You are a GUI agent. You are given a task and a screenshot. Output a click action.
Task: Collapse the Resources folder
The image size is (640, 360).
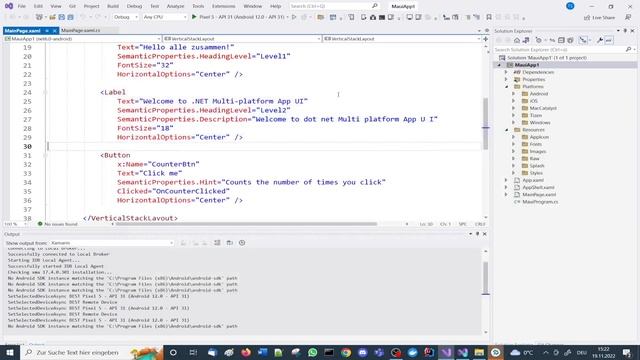[507, 130]
